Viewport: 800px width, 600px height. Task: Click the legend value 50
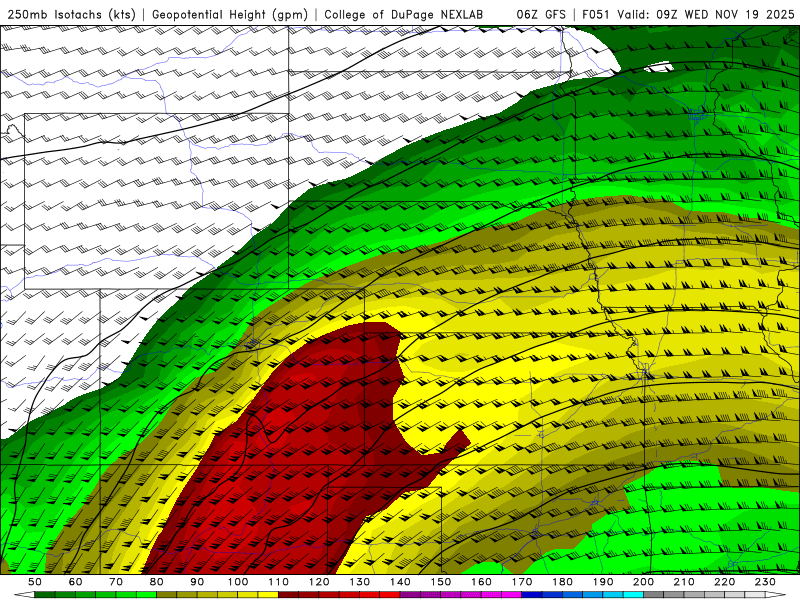click(x=35, y=582)
